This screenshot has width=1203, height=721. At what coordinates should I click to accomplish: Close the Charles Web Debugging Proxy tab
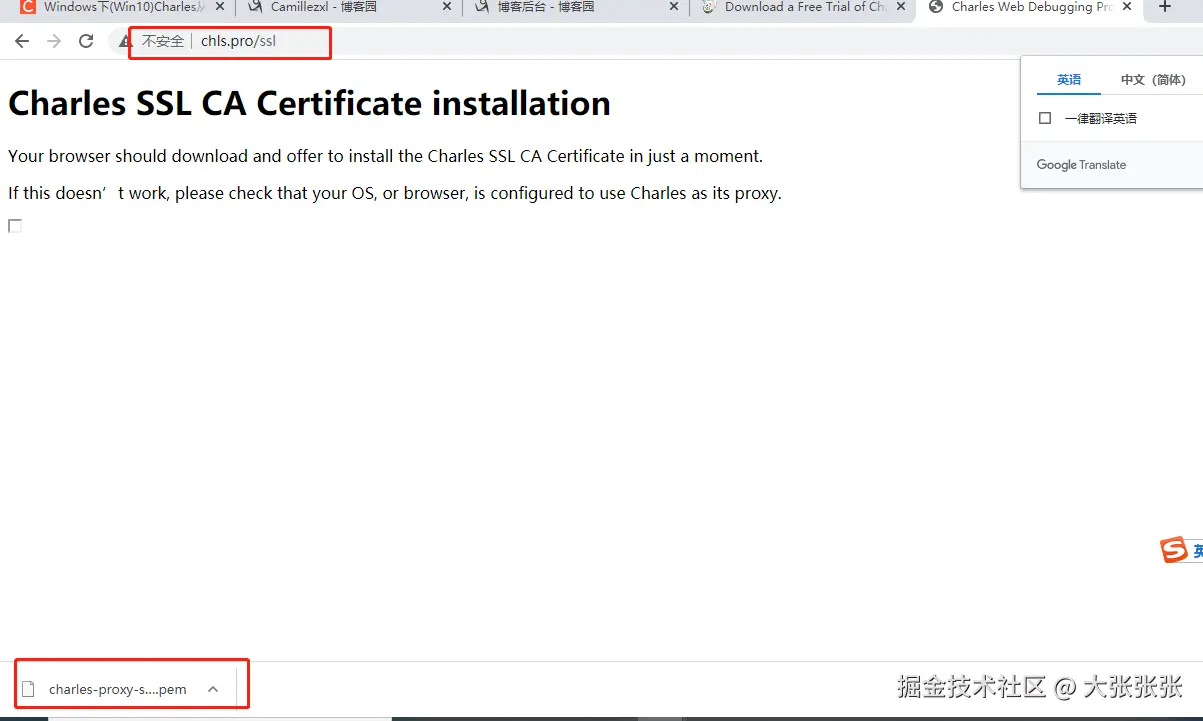[1128, 7]
